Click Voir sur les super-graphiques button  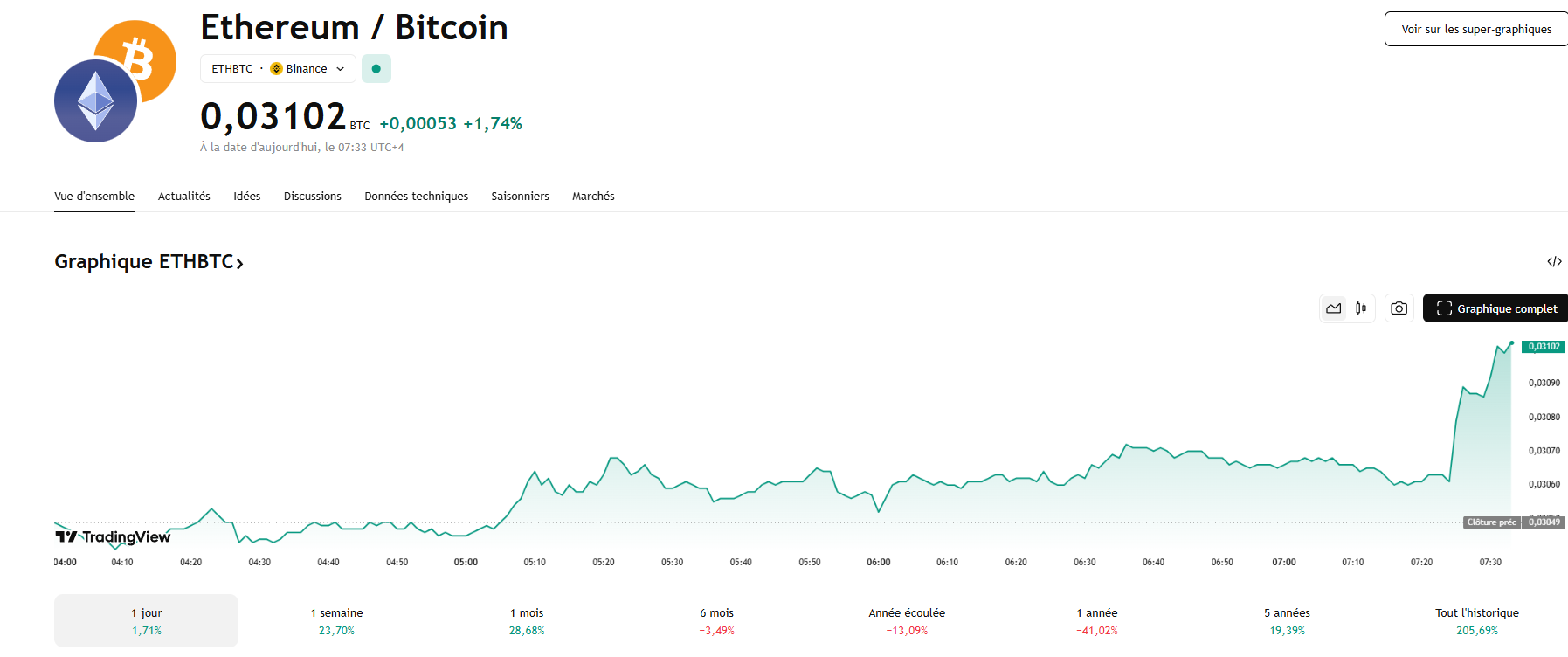1476,29
